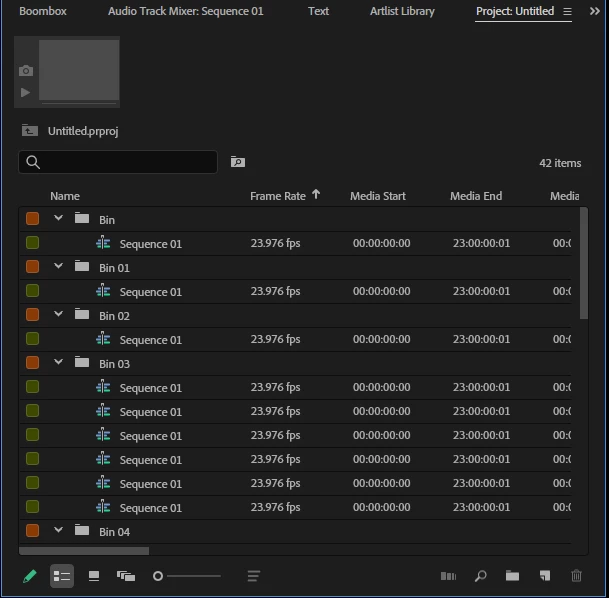Click the Poster Frame camera icon
Viewport: 609px width, 598px height.
pyautogui.click(x=26, y=71)
